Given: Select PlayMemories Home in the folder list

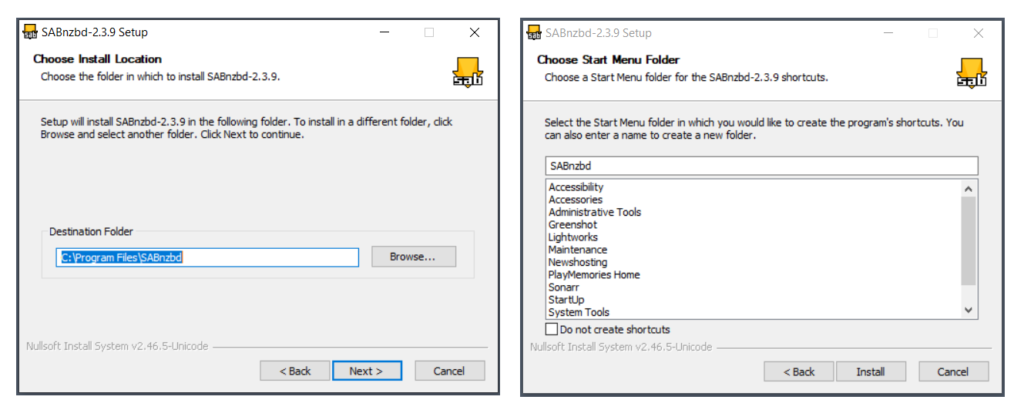Looking at the screenshot, I should click(594, 275).
